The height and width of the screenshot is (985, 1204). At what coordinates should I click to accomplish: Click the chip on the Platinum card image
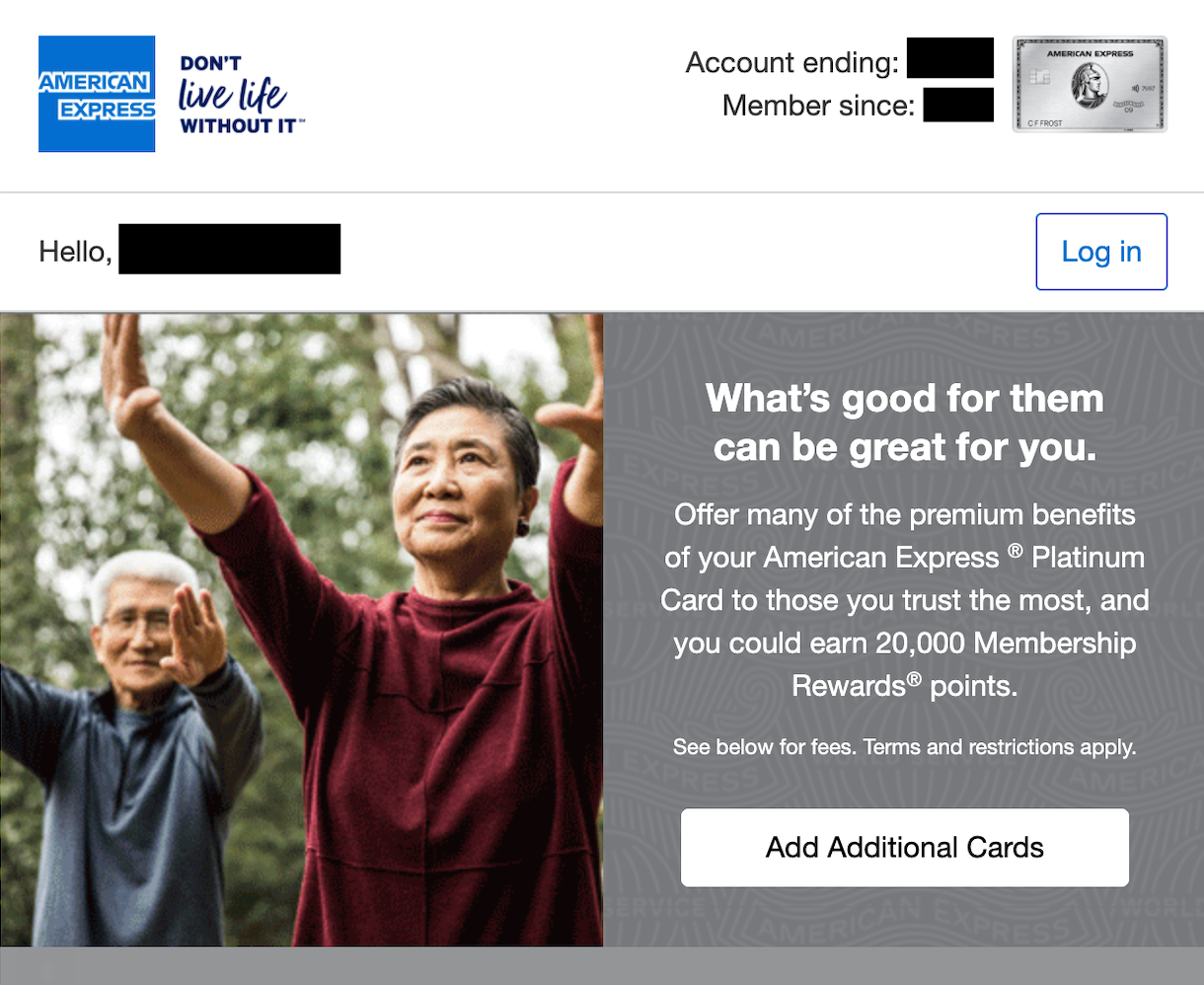(1038, 78)
